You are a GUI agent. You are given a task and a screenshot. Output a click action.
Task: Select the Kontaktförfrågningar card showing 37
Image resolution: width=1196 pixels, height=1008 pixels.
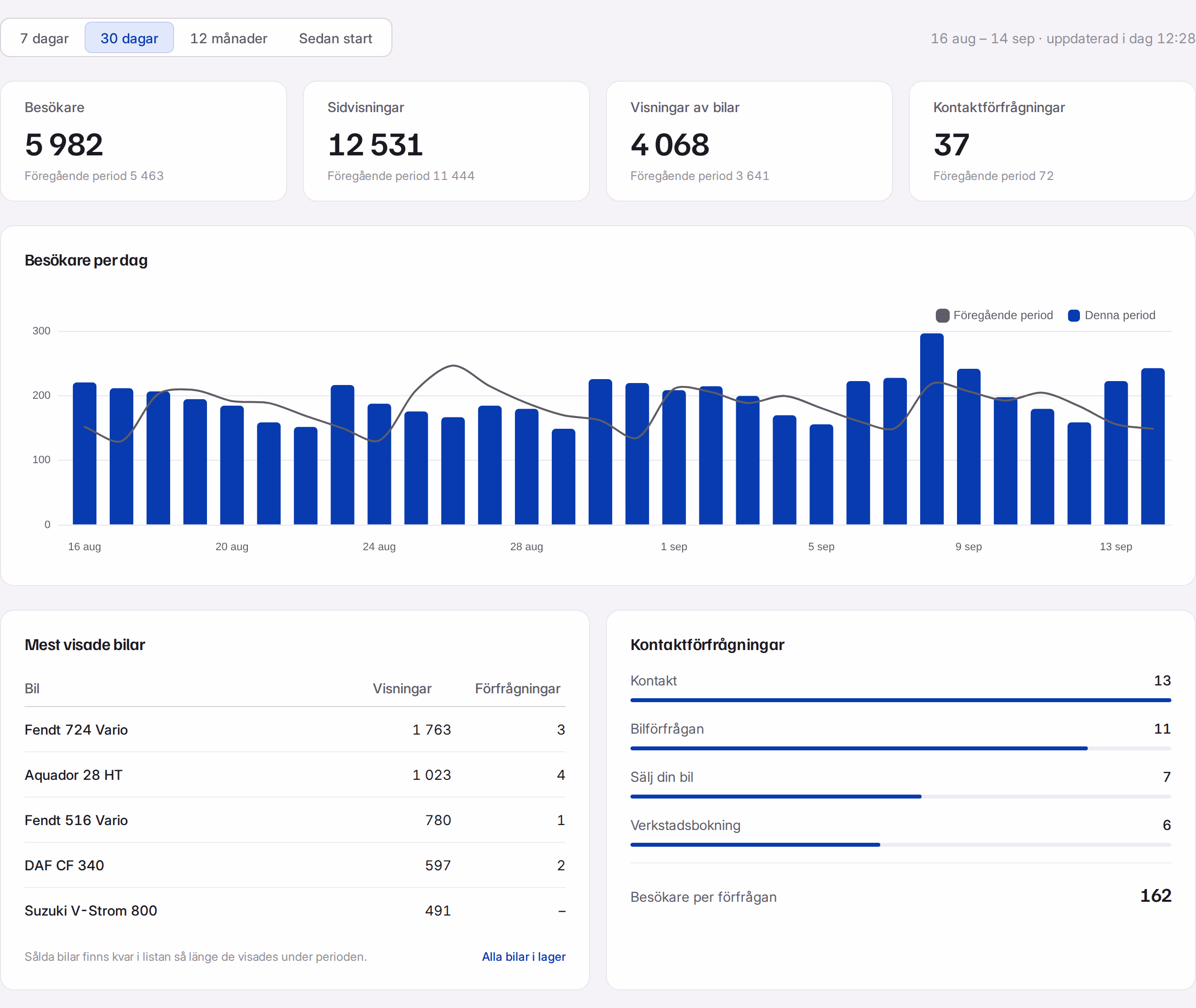pos(1052,141)
